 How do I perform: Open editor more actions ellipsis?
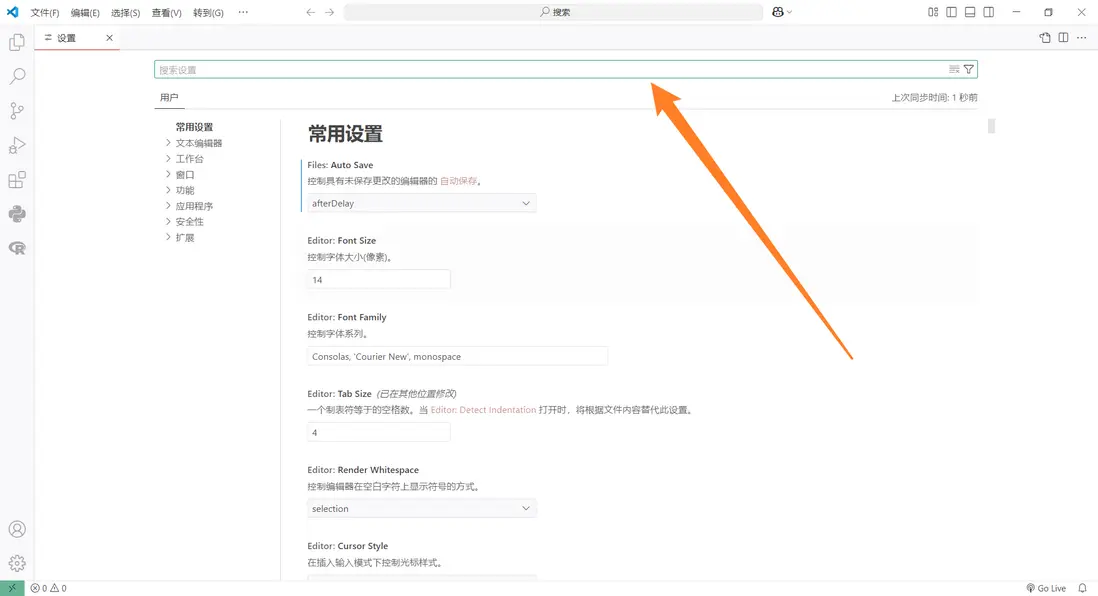coord(1082,38)
